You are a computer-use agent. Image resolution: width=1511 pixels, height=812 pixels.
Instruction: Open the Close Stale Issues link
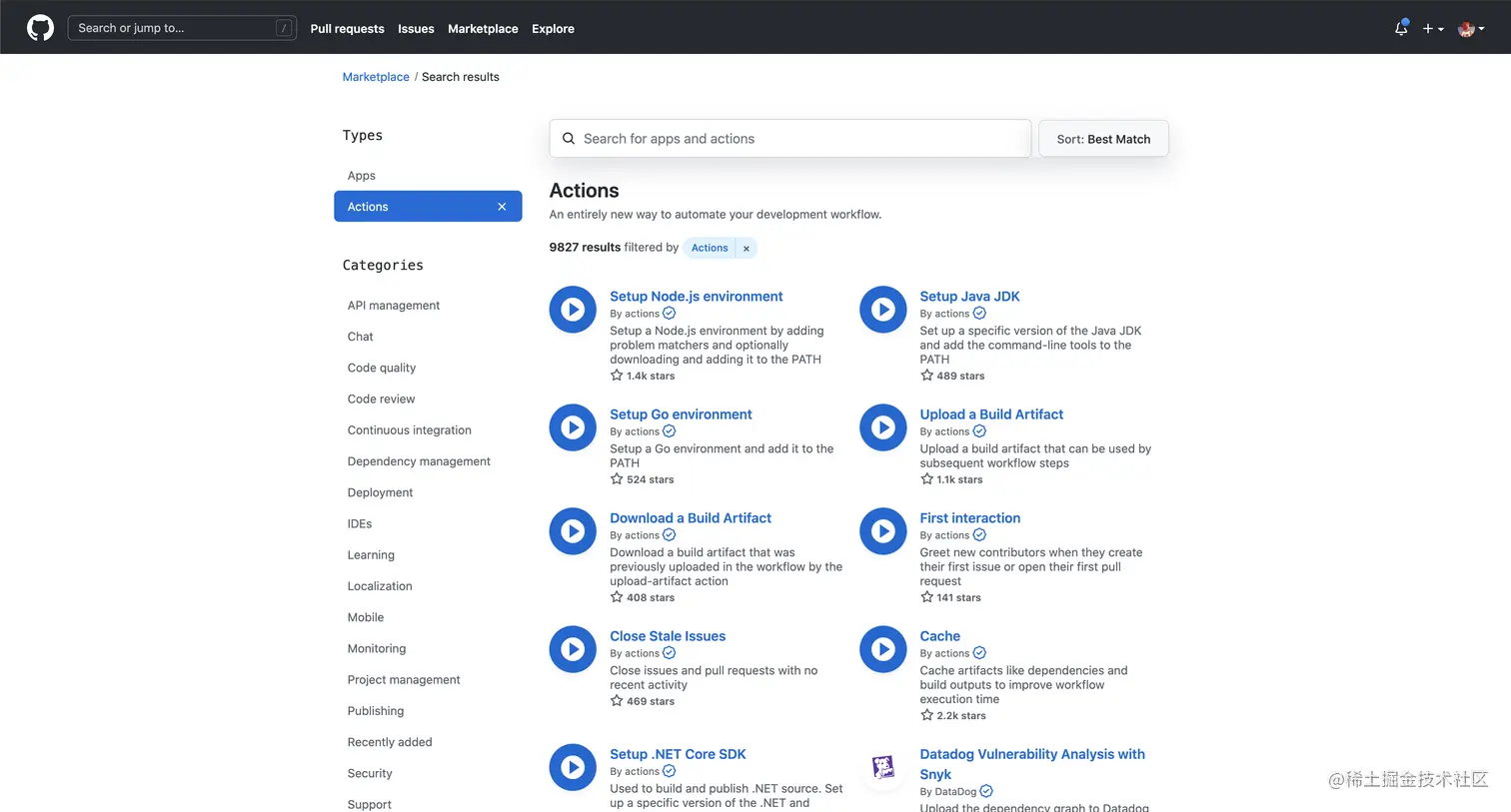668,636
